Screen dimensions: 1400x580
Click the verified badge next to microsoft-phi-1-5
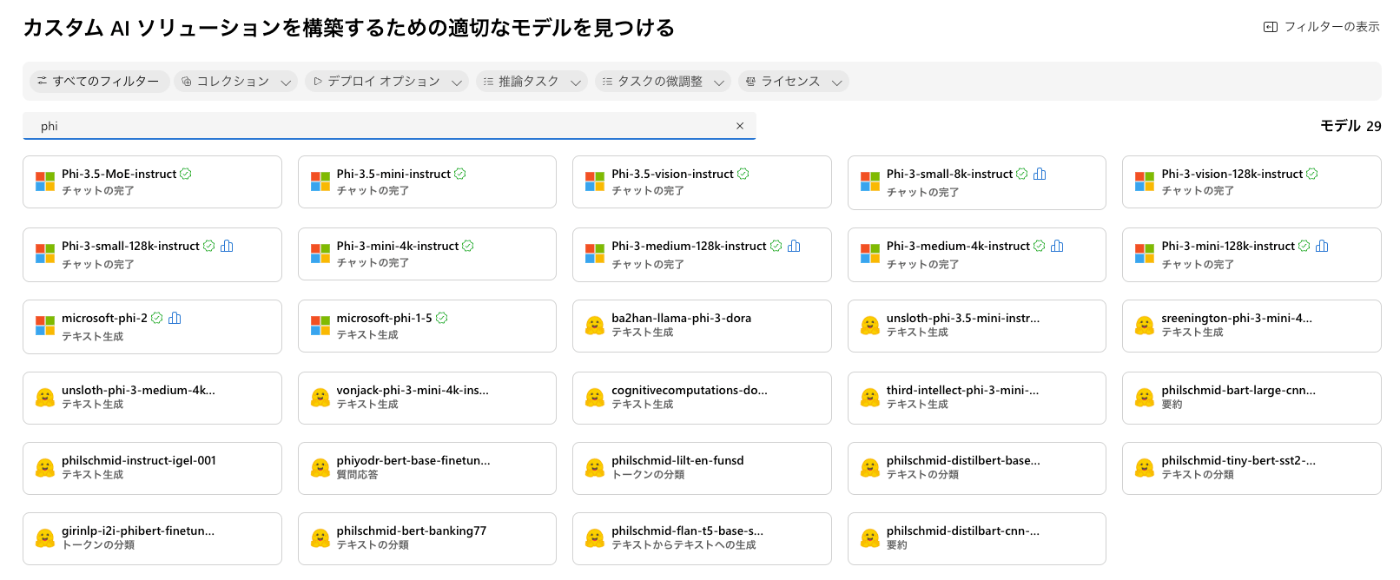[x=442, y=318]
